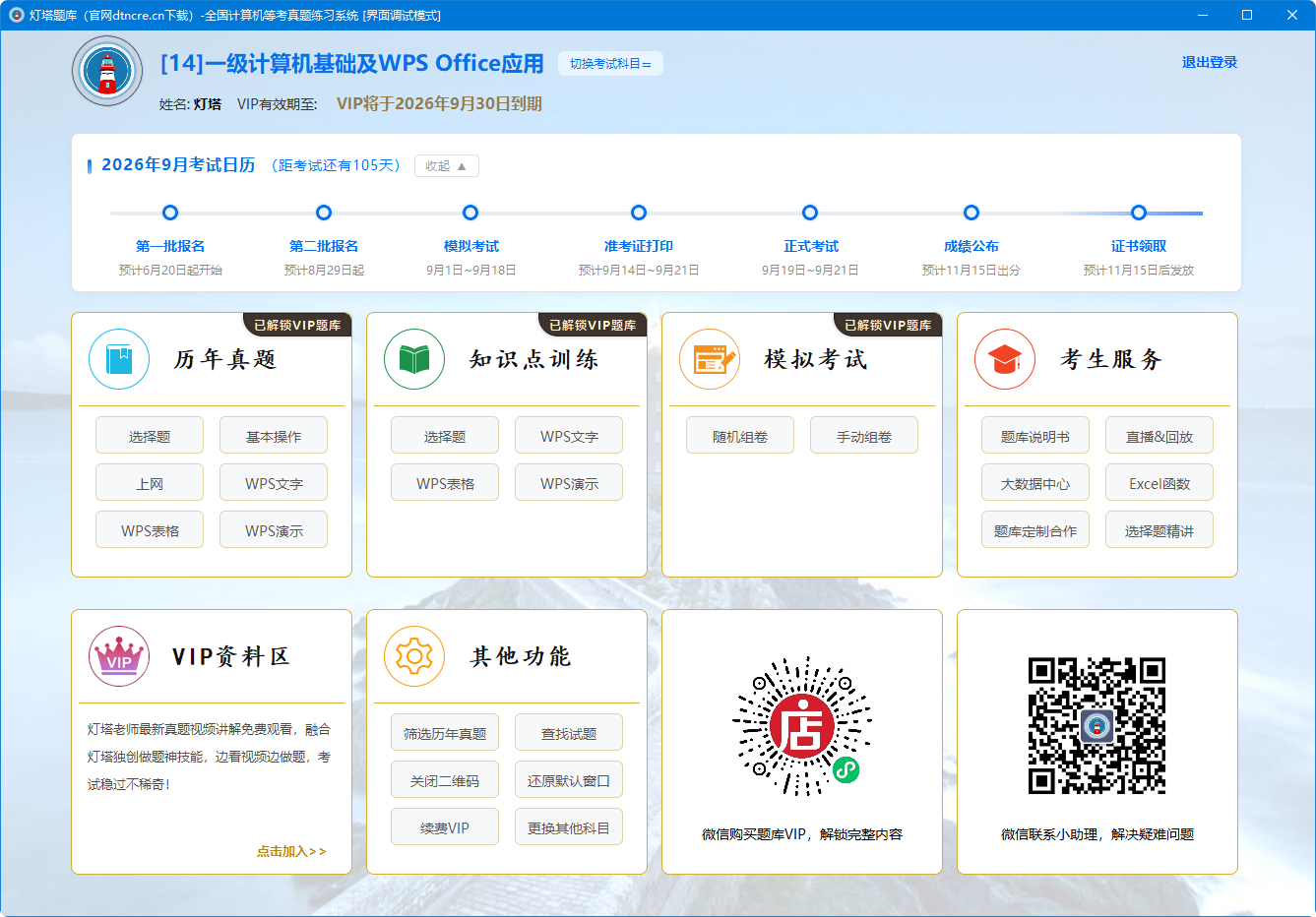Click the text 微信购买题库VIP,解锁完整内容
Screen dimensions: 1316x917
coord(802,833)
